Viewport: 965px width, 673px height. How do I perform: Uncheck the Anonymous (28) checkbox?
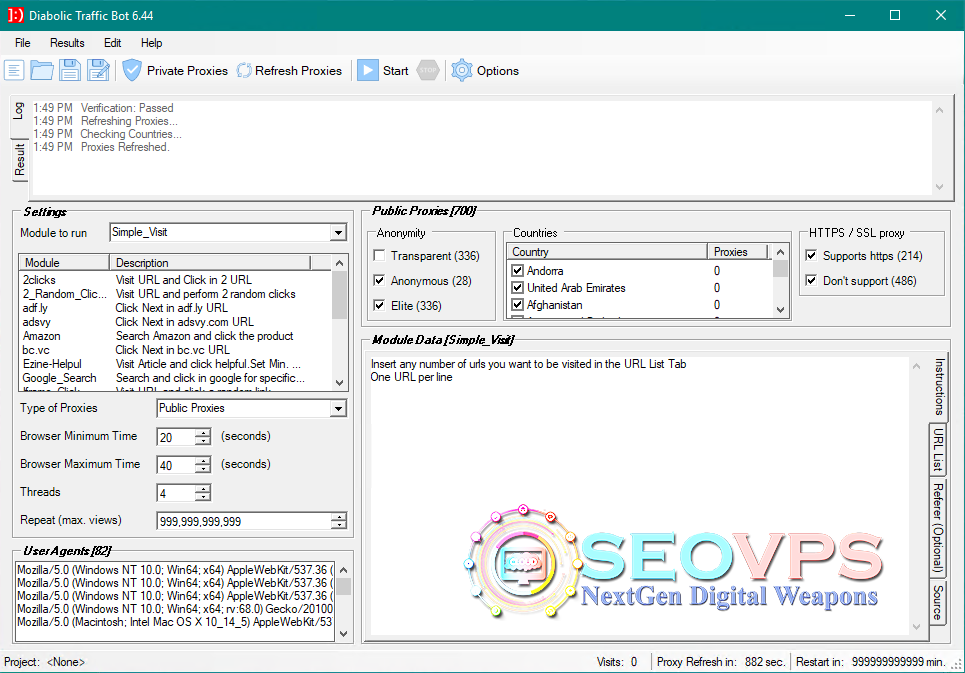point(380,281)
